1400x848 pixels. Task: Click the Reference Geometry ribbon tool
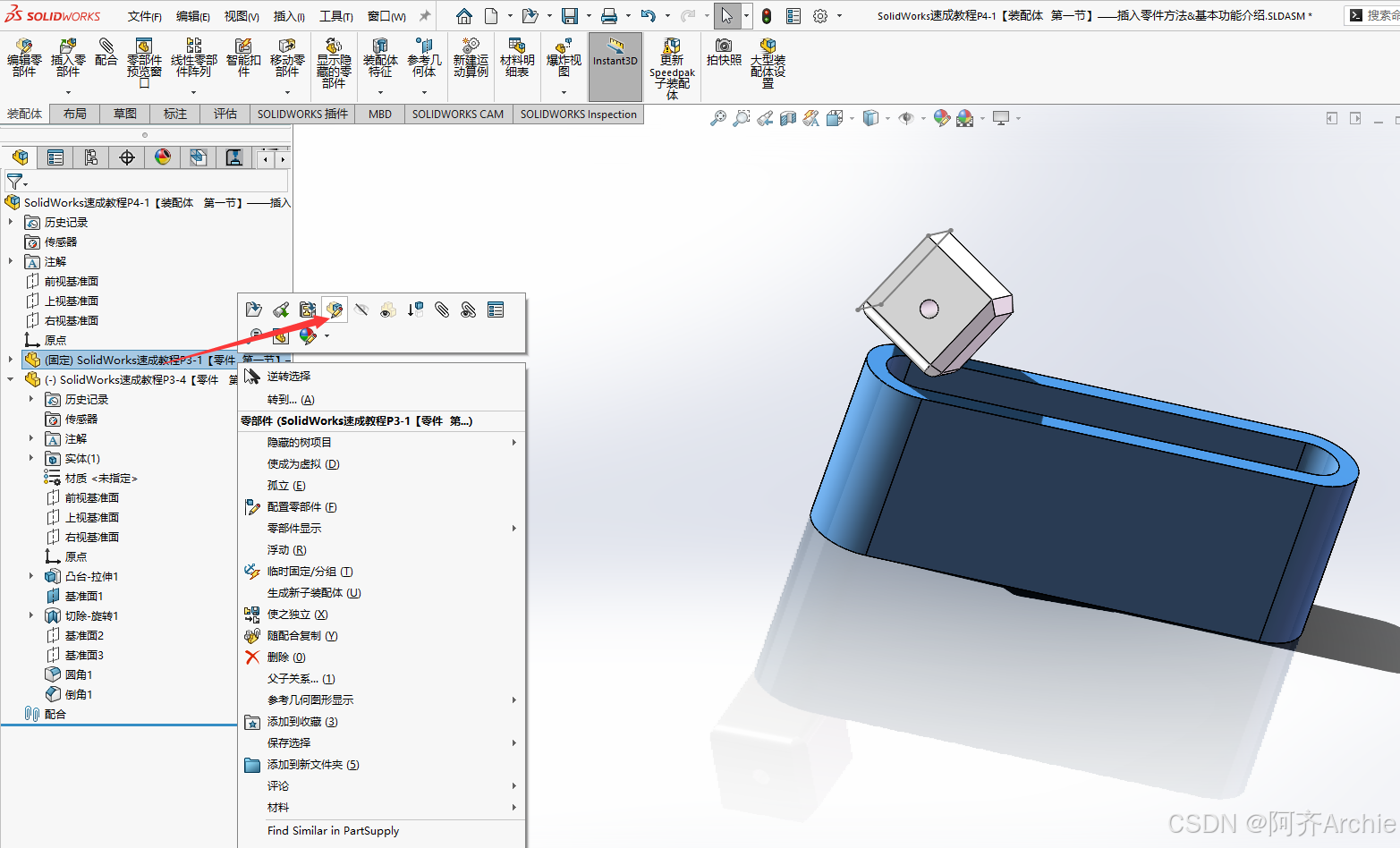click(x=424, y=57)
